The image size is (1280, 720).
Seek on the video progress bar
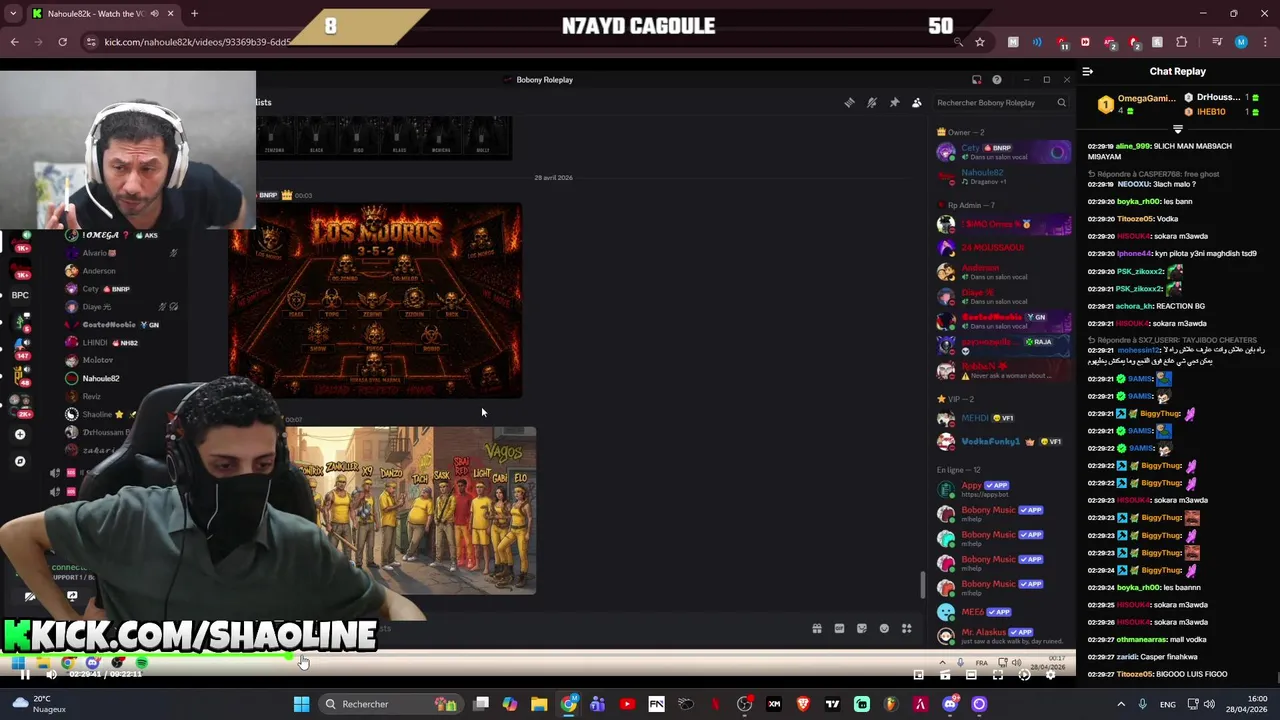[538, 656]
